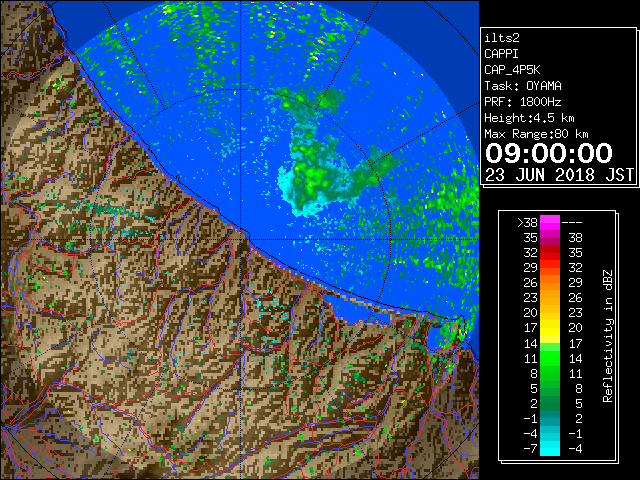Select the 'Height:4.5 km' line
The width and height of the screenshot is (640, 480).
529,118
